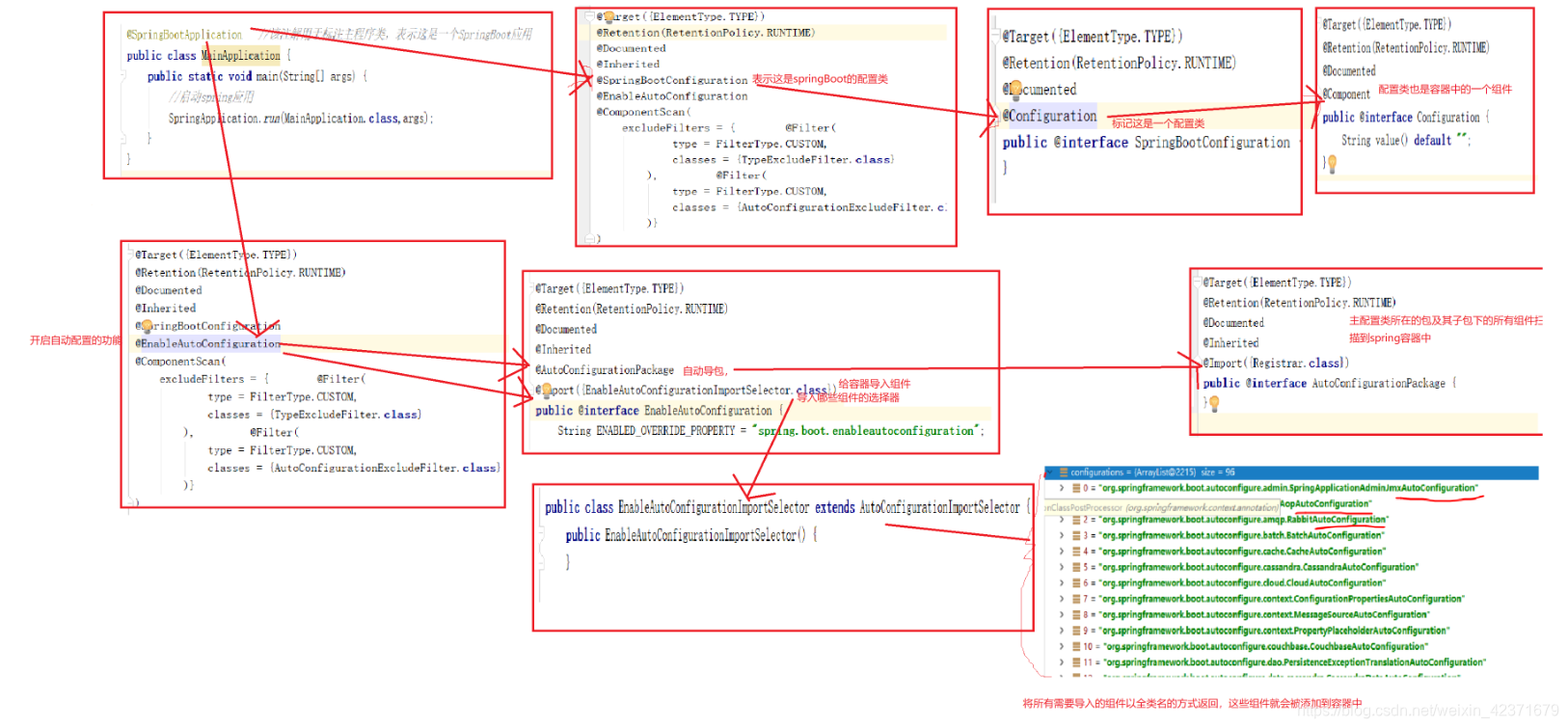Click lightbulb below Configuration interface closing brace

[x=1332, y=164]
